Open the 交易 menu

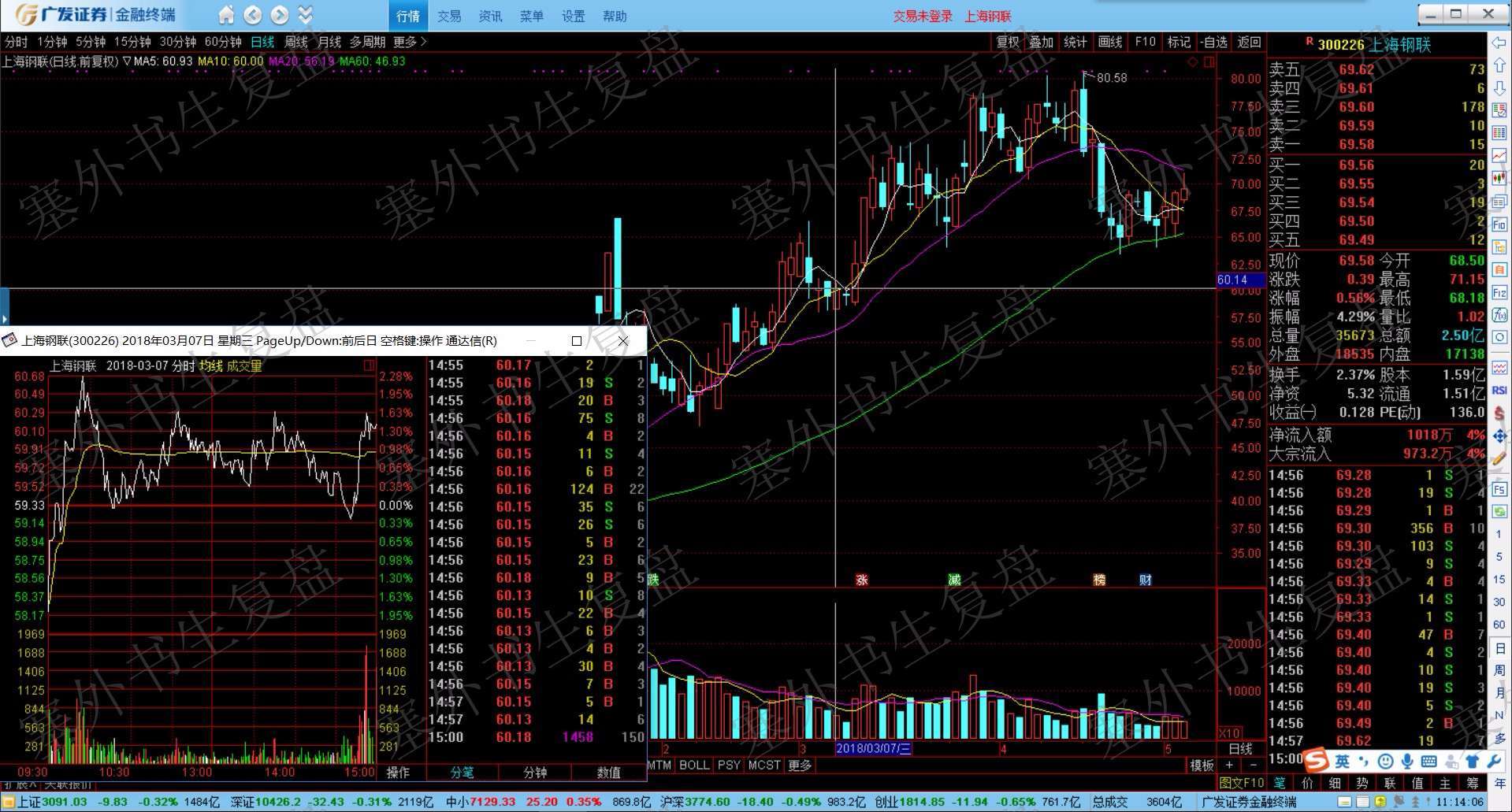449,16
